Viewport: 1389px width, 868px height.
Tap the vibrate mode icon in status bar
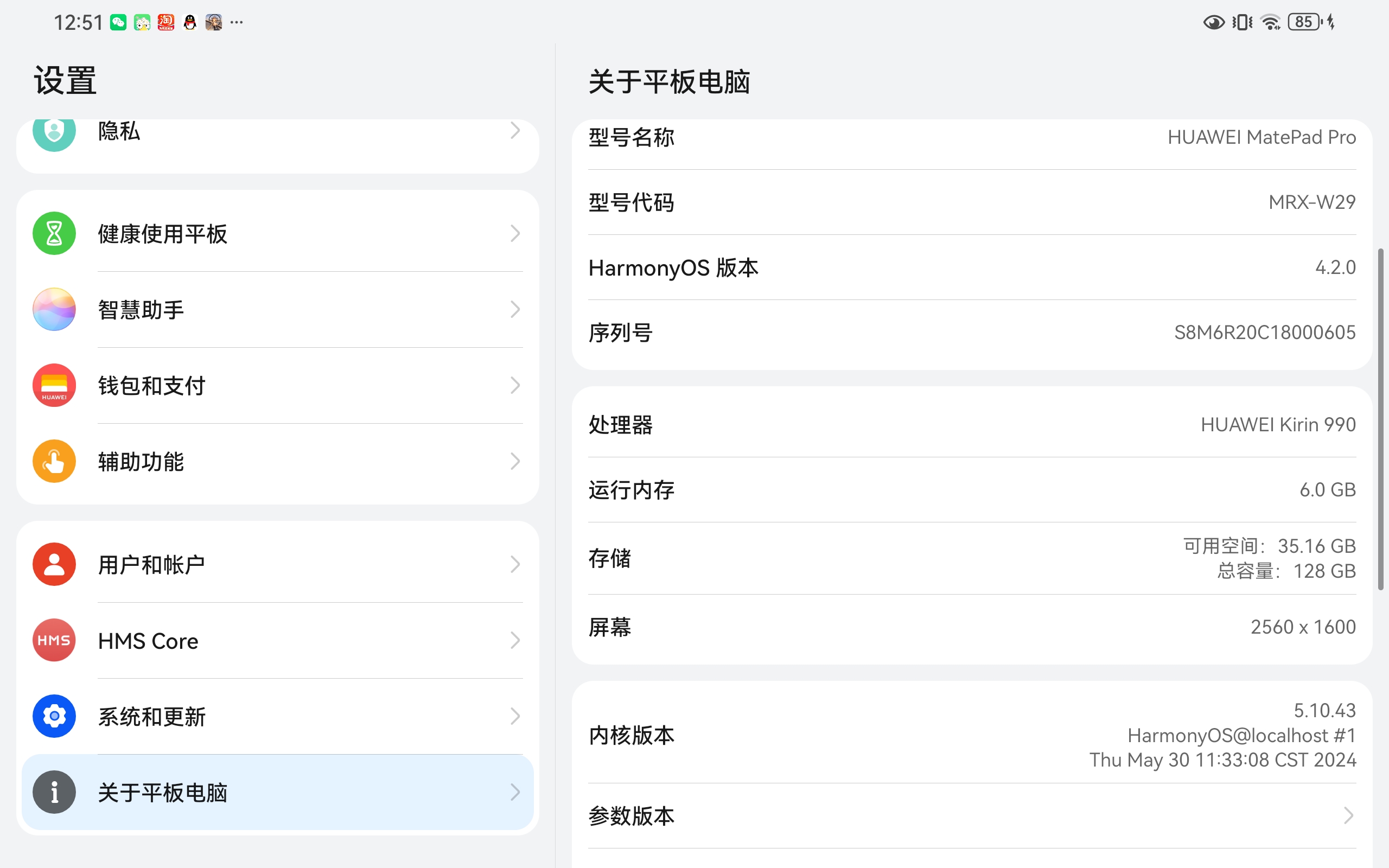pyautogui.click(x=1242, y=22)
